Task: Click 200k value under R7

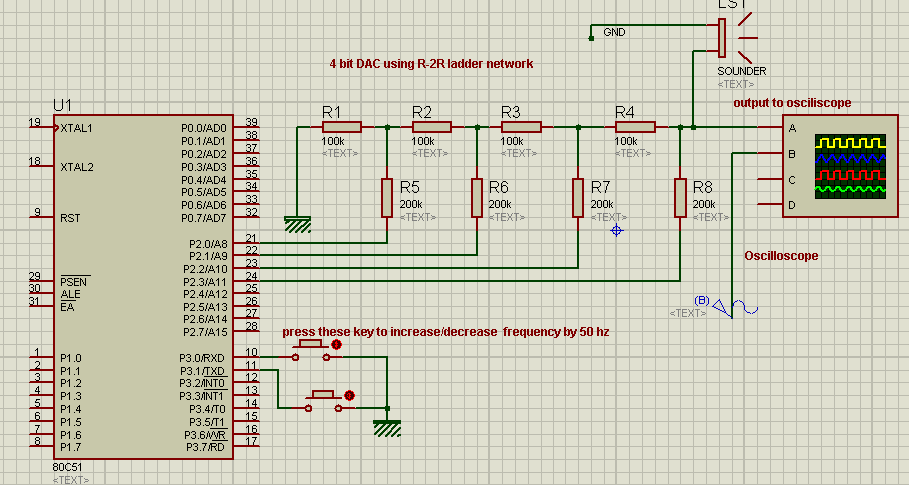Action: pos(602,205)
